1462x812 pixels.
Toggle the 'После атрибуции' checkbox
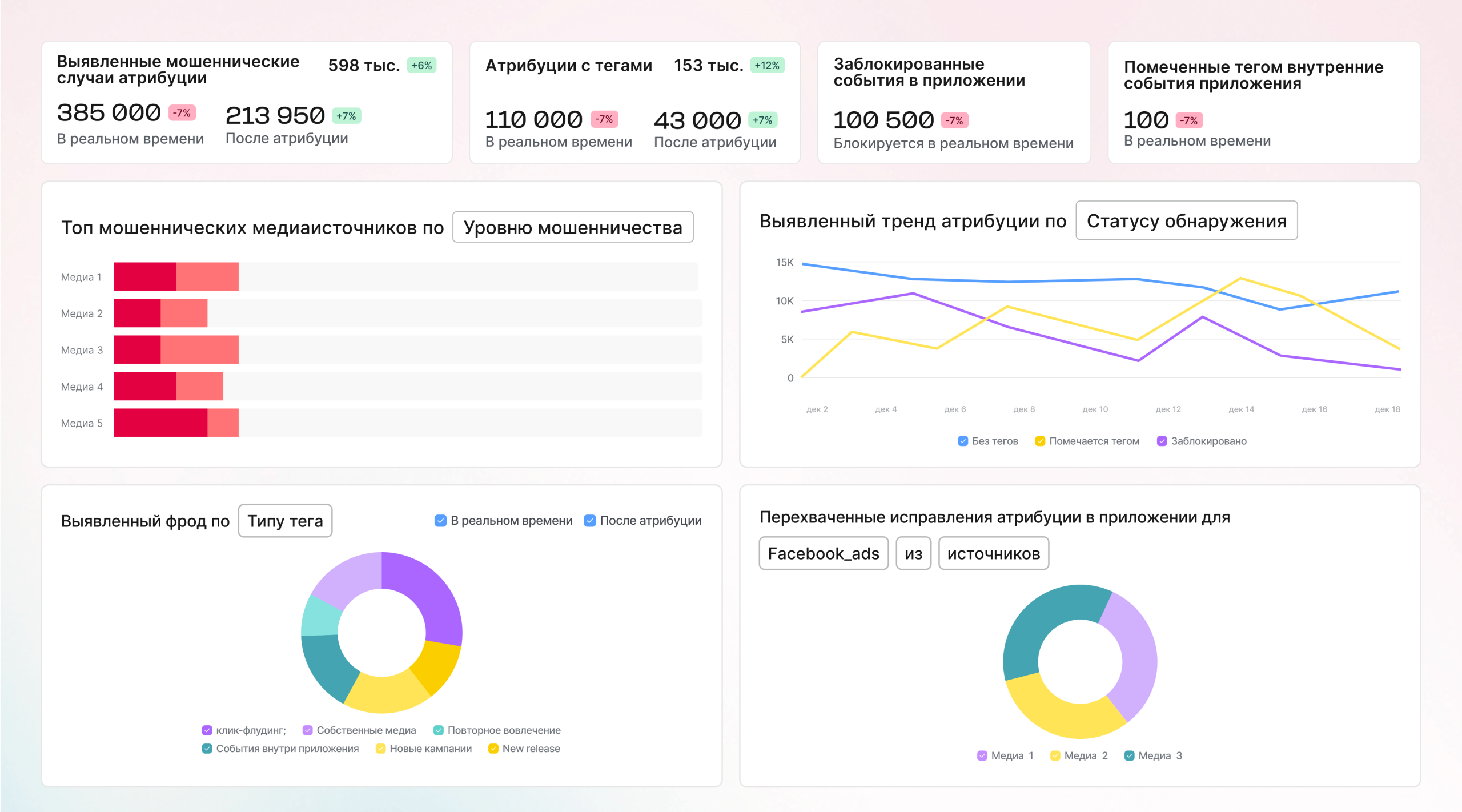590,521
